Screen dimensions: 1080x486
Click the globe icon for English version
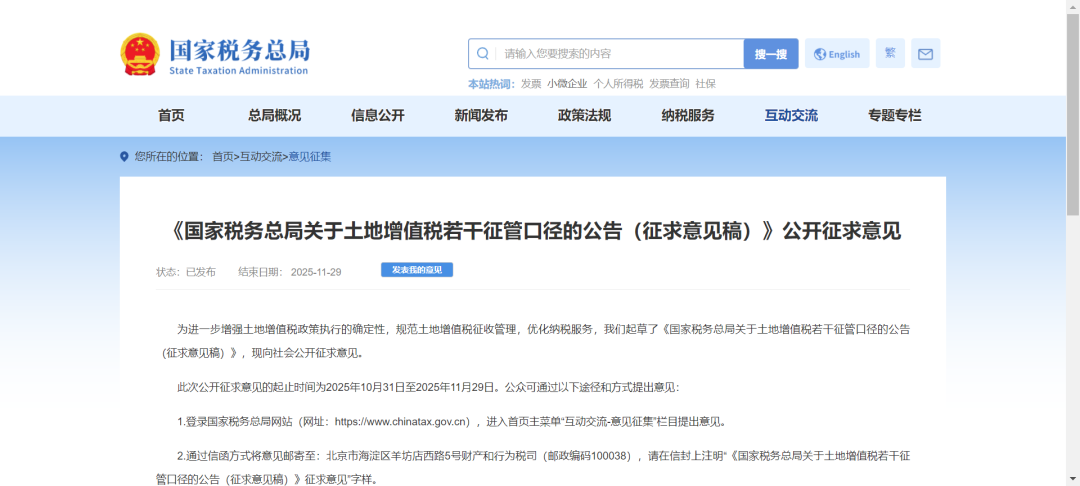pos(821,54)
